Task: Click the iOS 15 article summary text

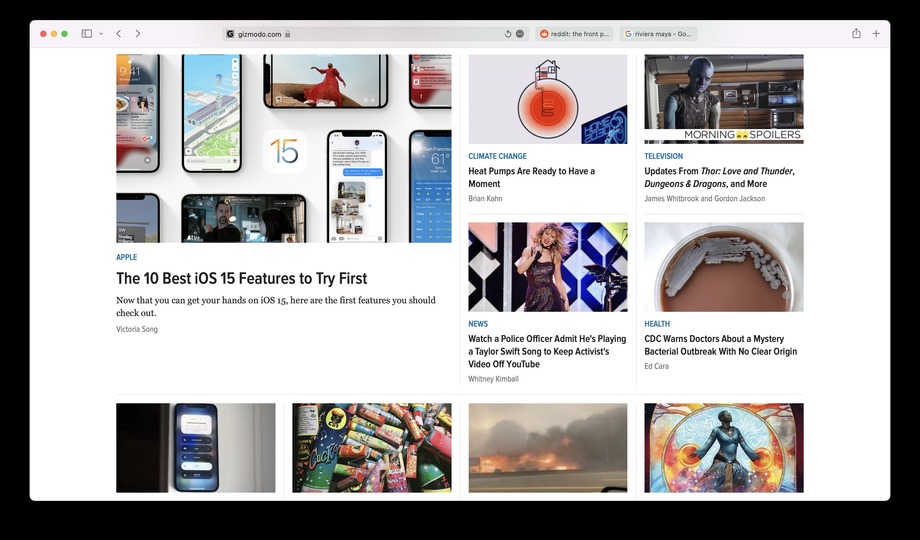Action: [276, 306]
